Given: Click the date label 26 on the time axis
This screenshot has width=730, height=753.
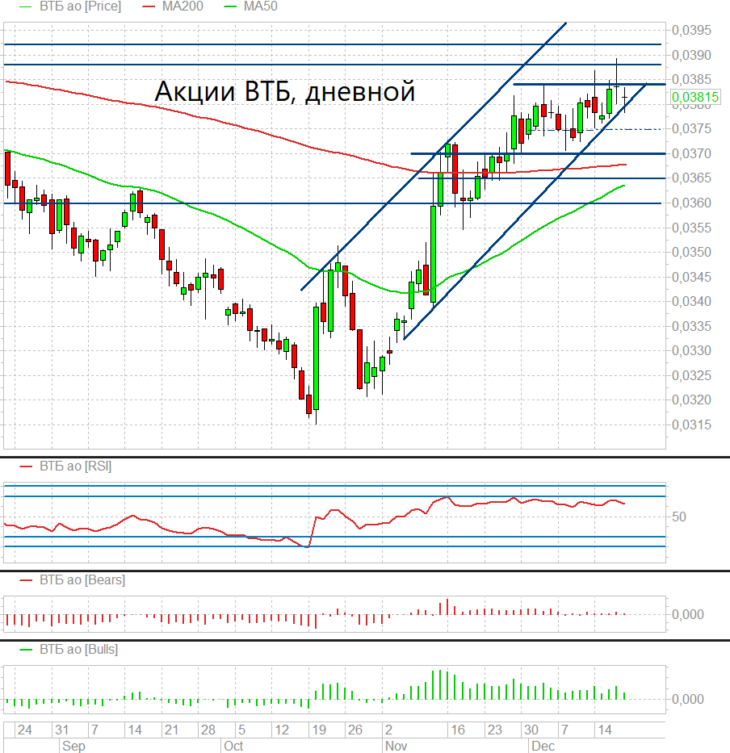Looking at the screenshot, I should click(x=355, y=730).
